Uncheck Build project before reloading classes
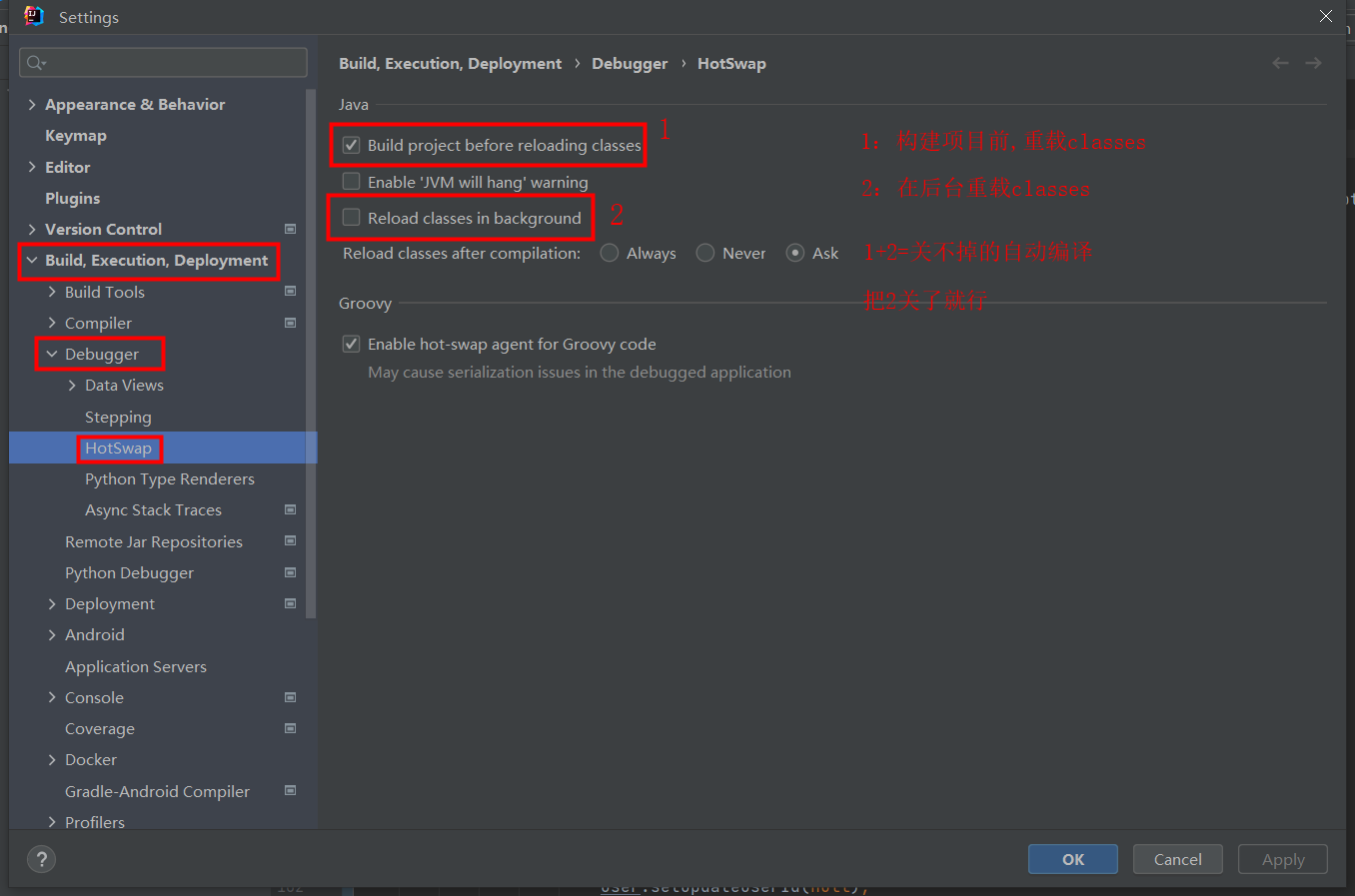The height and width of the screenshot is (896, 1355). (352, 145)
